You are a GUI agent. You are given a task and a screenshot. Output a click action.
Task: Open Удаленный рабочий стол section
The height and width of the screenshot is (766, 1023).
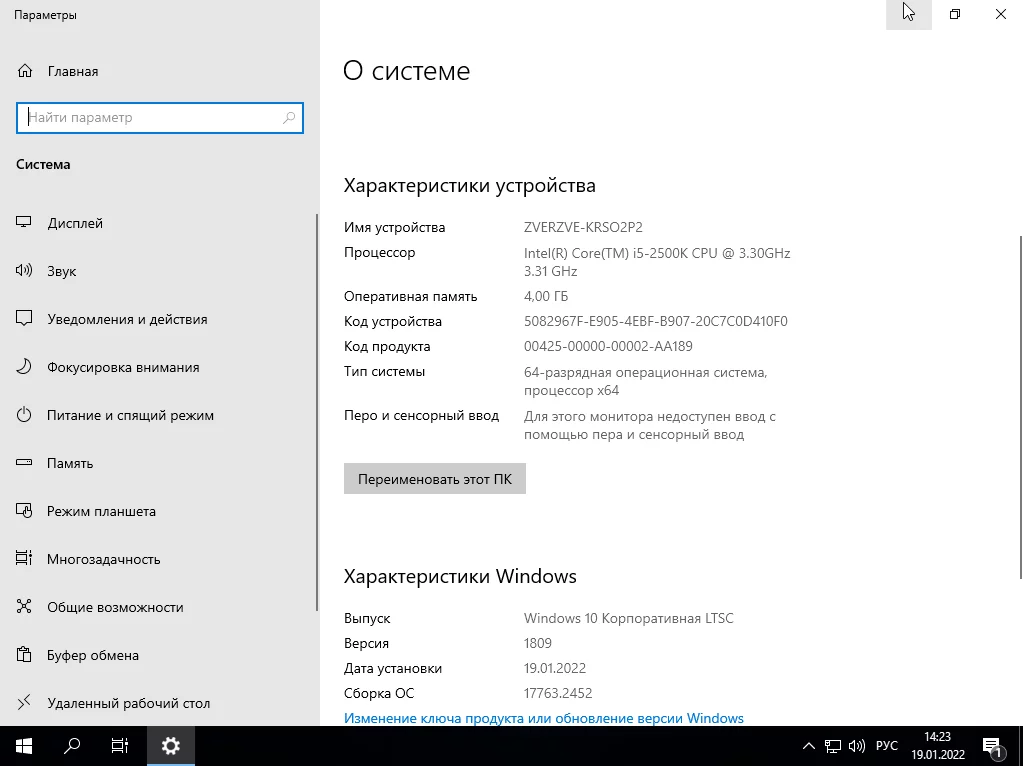(129, 703)
